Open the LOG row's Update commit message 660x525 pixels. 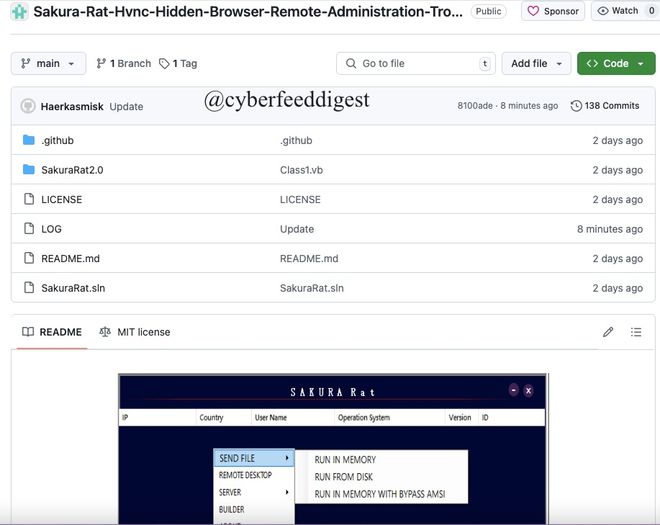[x=297, y=229]
